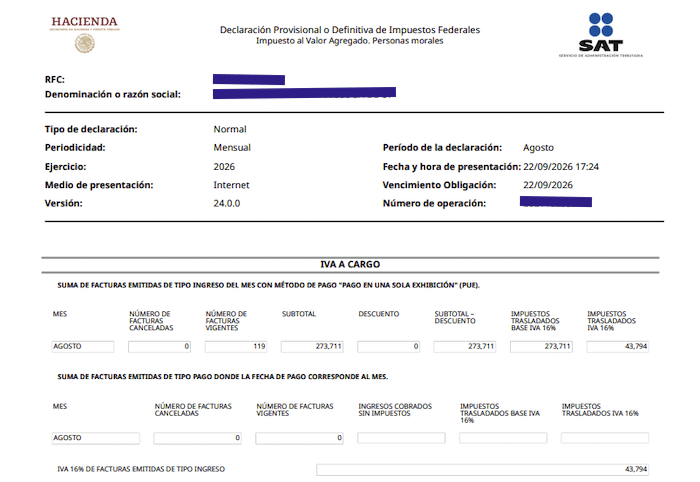
Task: Select Fecha y hora de presentación label
Action: pyautogui.click(x=452, y=167)
